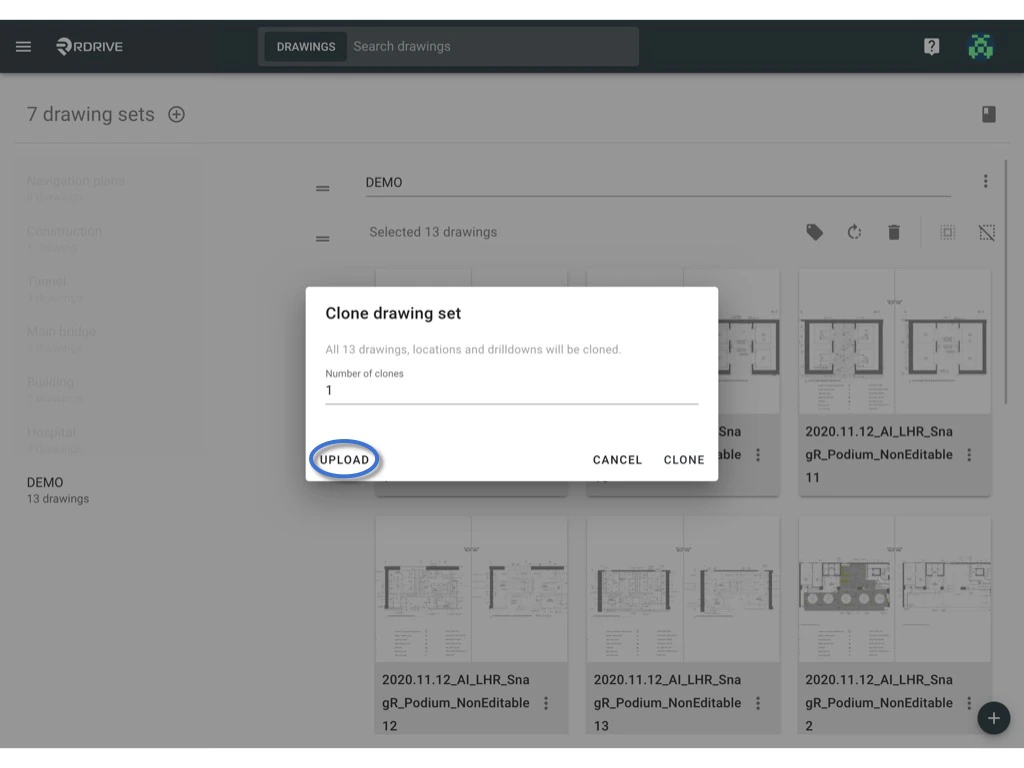Open options menu for drawing 13

(758, 703)
